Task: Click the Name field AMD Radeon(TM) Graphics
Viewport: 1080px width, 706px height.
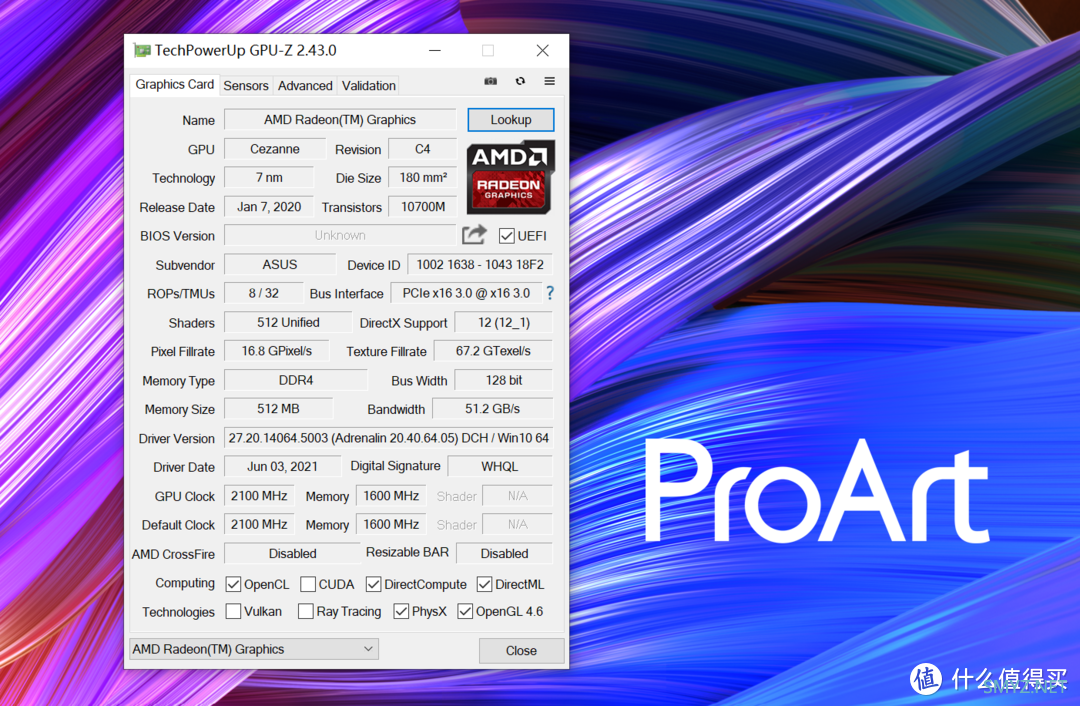Action: 340,119
